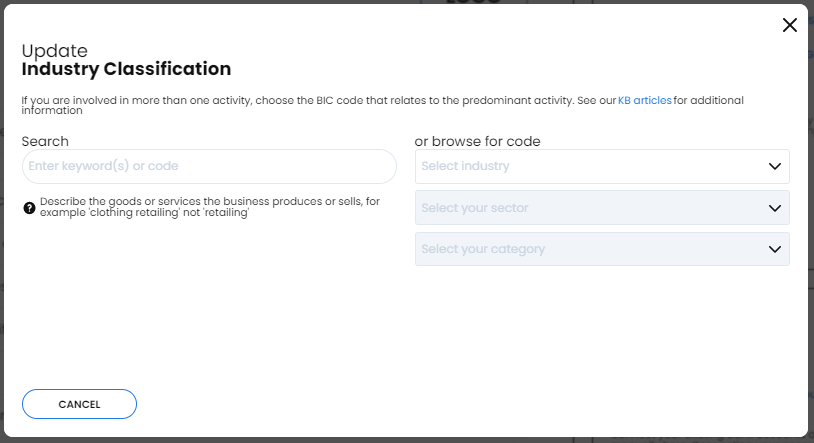Click the BIC code instruction paragraph

383,105
